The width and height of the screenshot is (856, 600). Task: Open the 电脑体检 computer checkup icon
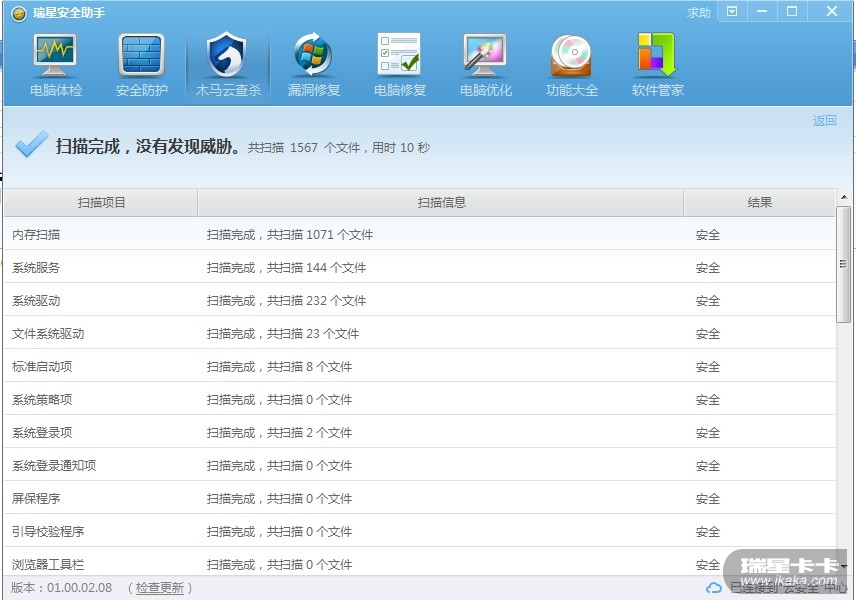coord(56,64)
